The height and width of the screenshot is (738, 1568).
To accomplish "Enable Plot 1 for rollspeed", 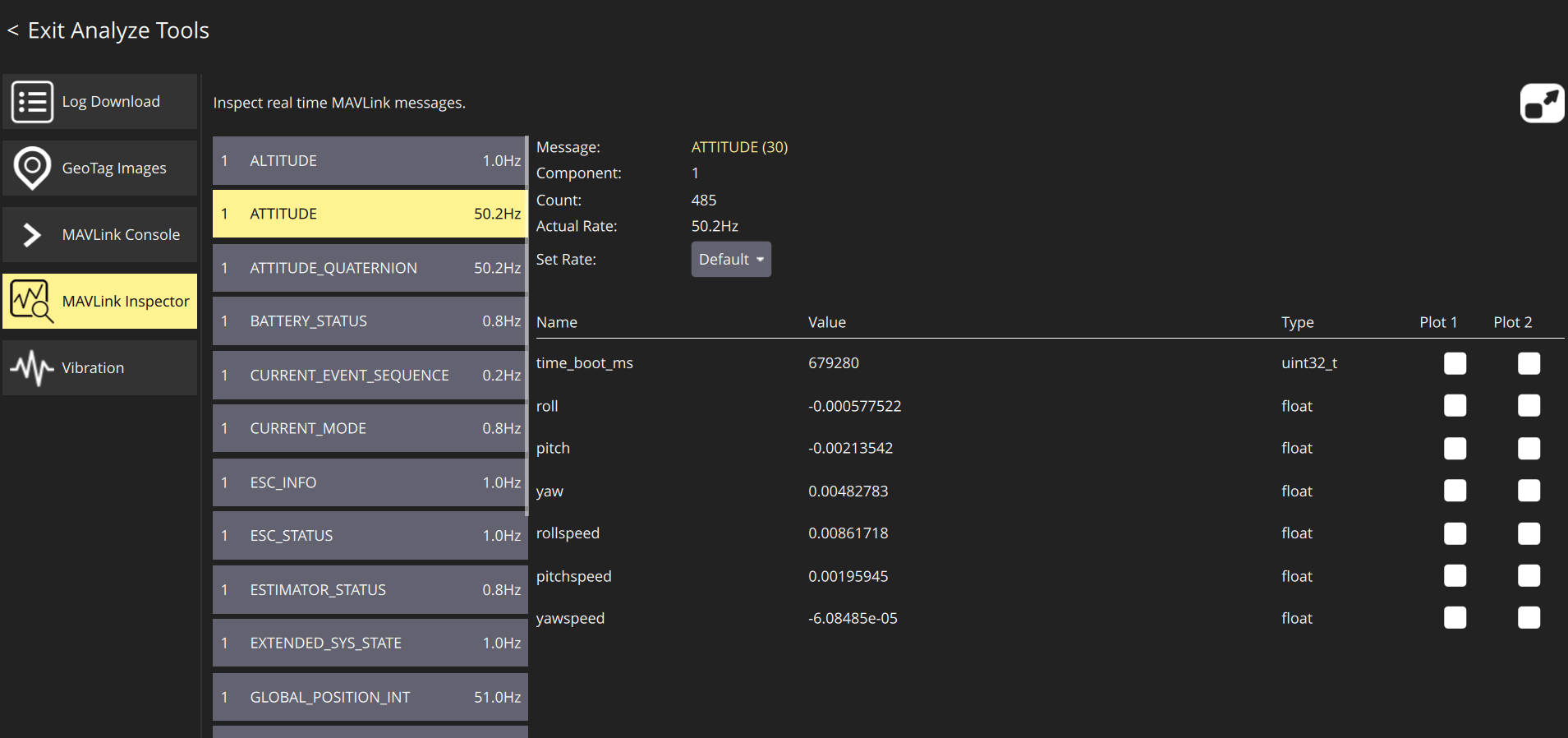I will point(1455,533).
